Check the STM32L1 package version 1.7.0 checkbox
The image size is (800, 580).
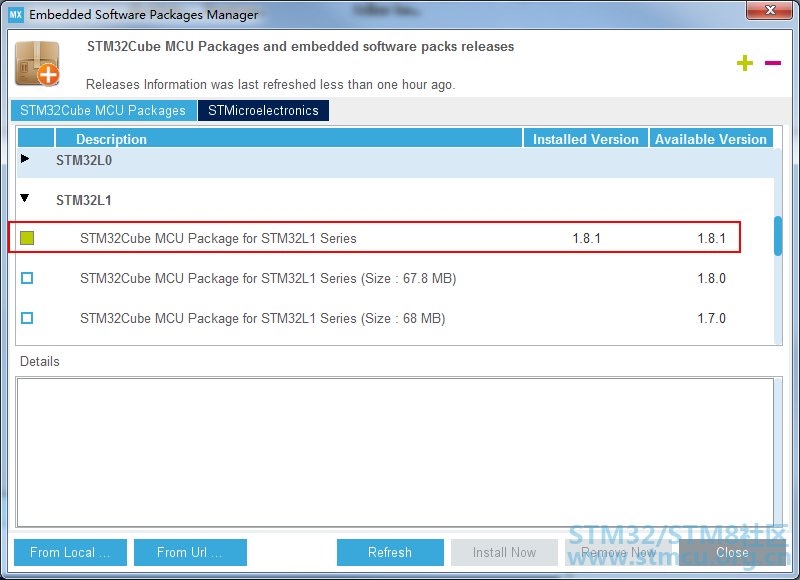[x=27, y=318]
